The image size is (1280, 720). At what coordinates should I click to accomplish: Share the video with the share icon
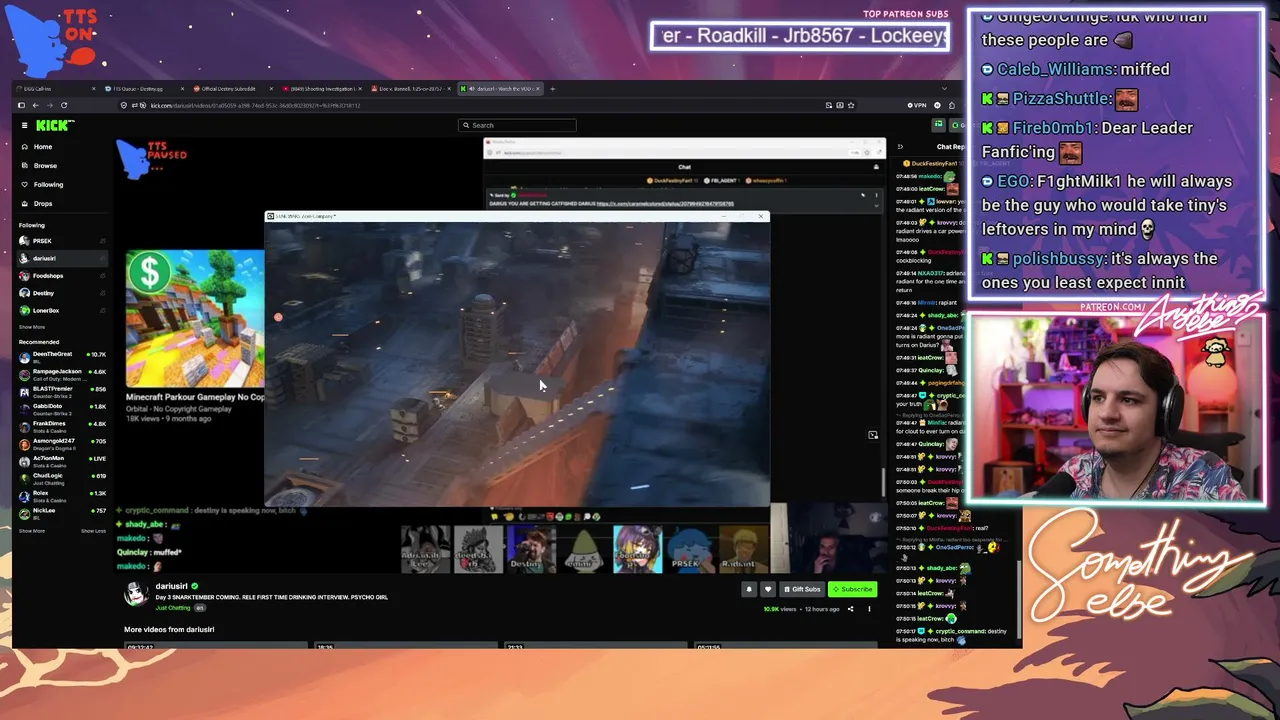(851, 609)
